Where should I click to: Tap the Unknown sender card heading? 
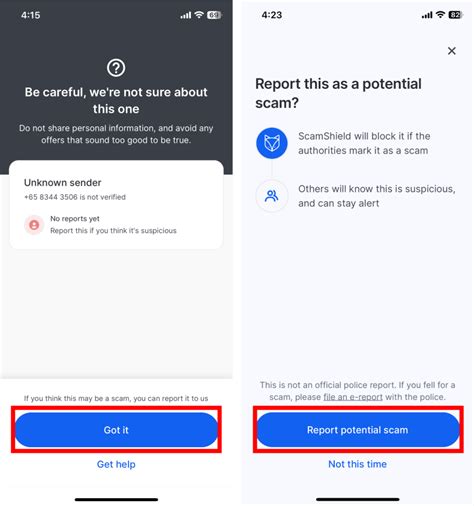coord(63,183)
